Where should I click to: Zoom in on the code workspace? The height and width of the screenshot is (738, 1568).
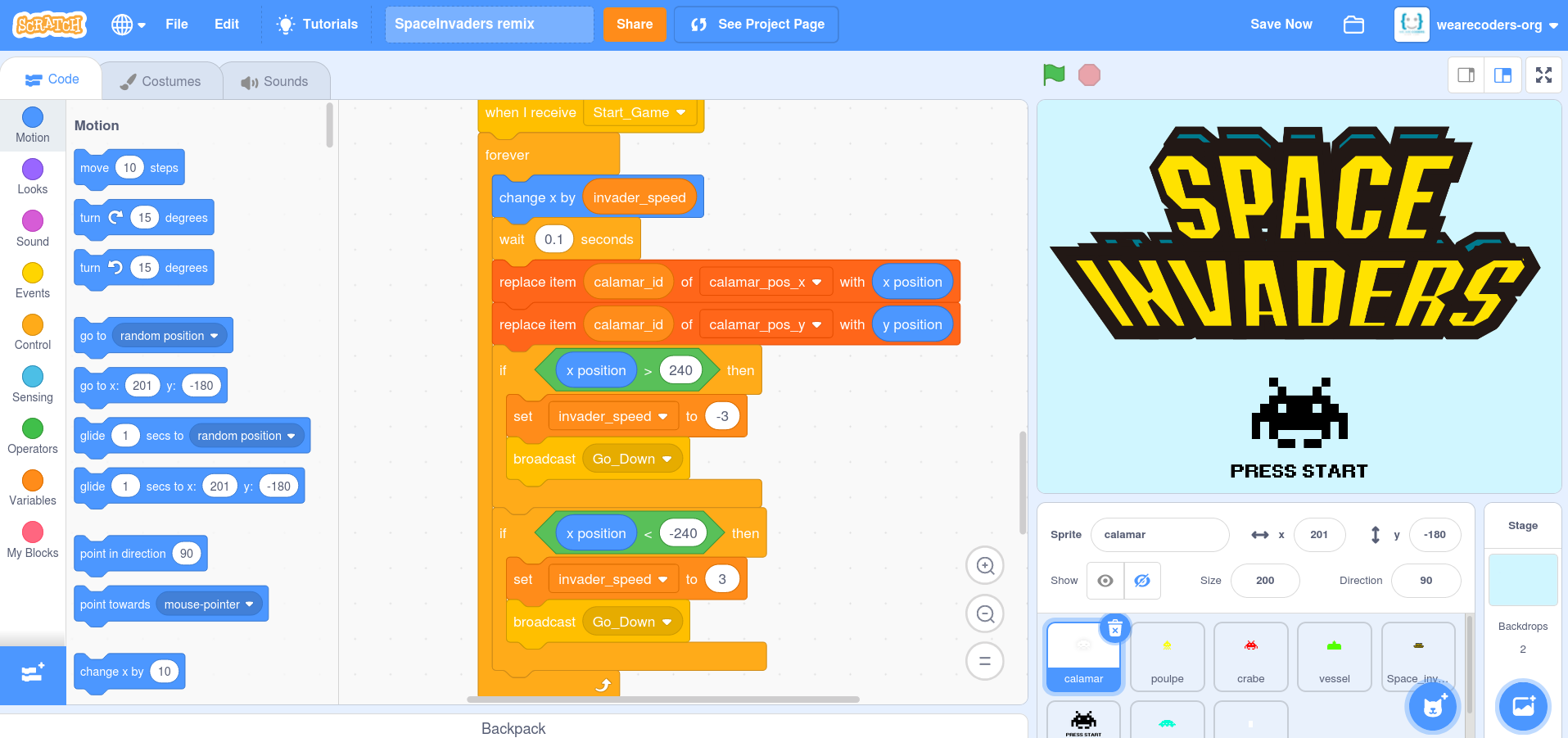click(985, 566)
